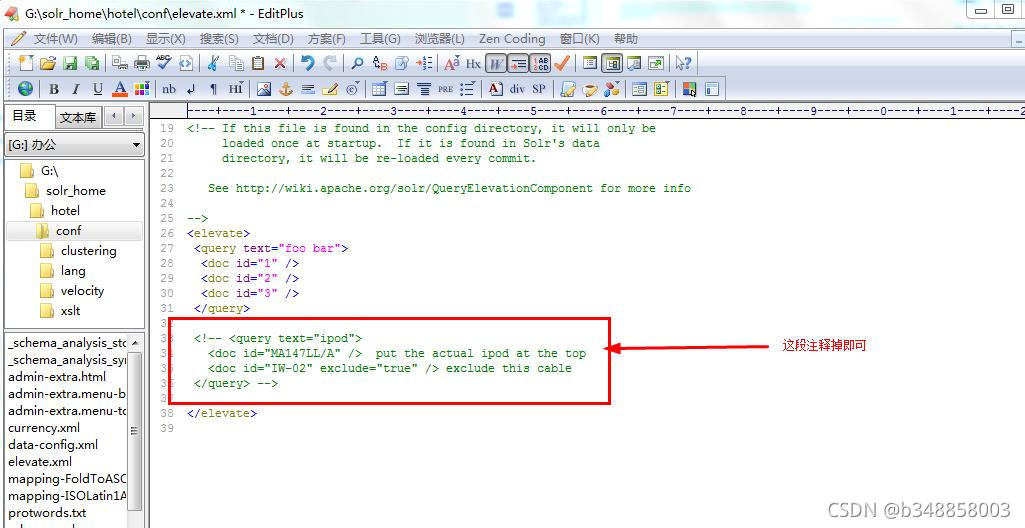Insert line break arrow icon
1025x528 pixels.
(191, 89)
